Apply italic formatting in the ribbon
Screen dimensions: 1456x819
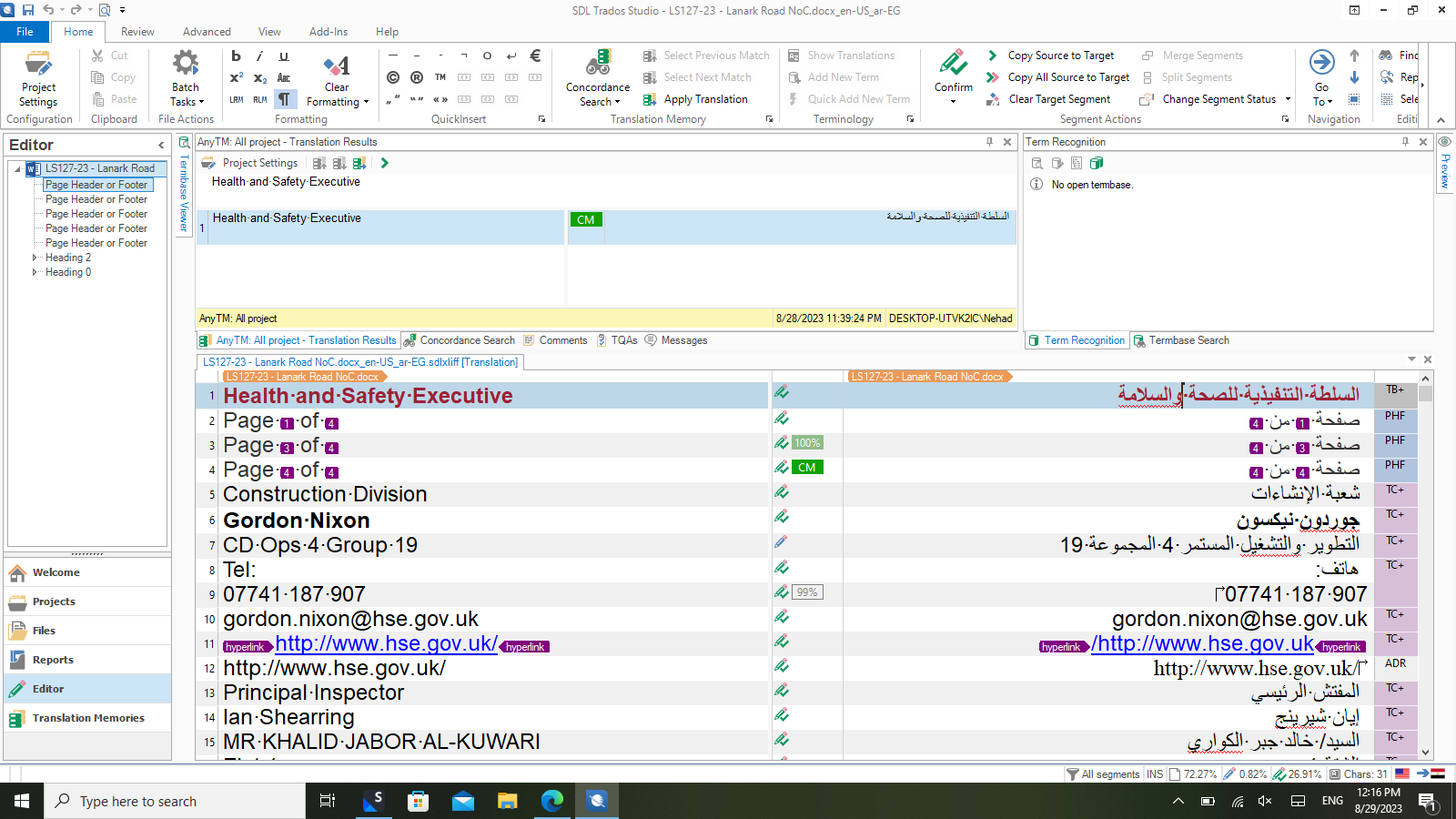click(259, 56)
